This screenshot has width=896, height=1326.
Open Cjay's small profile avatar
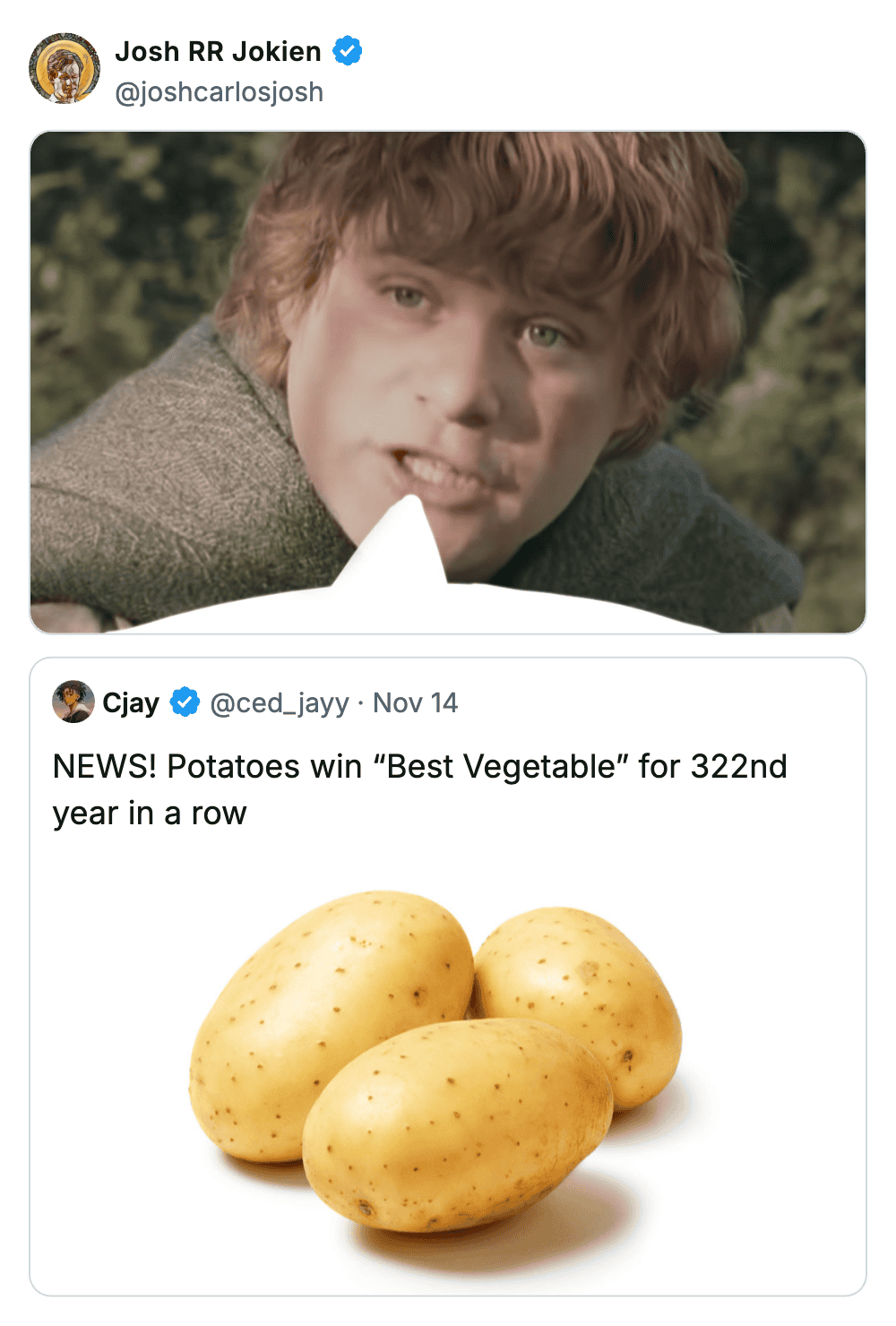coord(73,702)
